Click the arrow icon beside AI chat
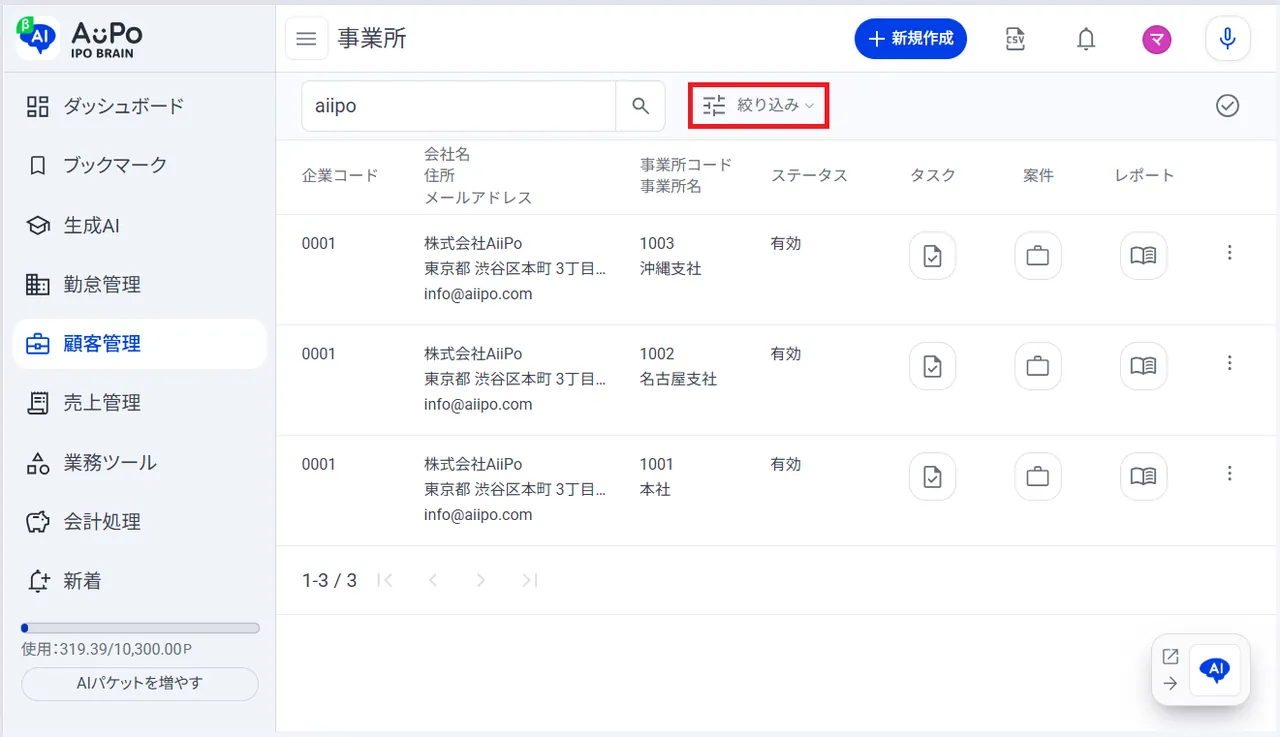 click(1170, 684)
